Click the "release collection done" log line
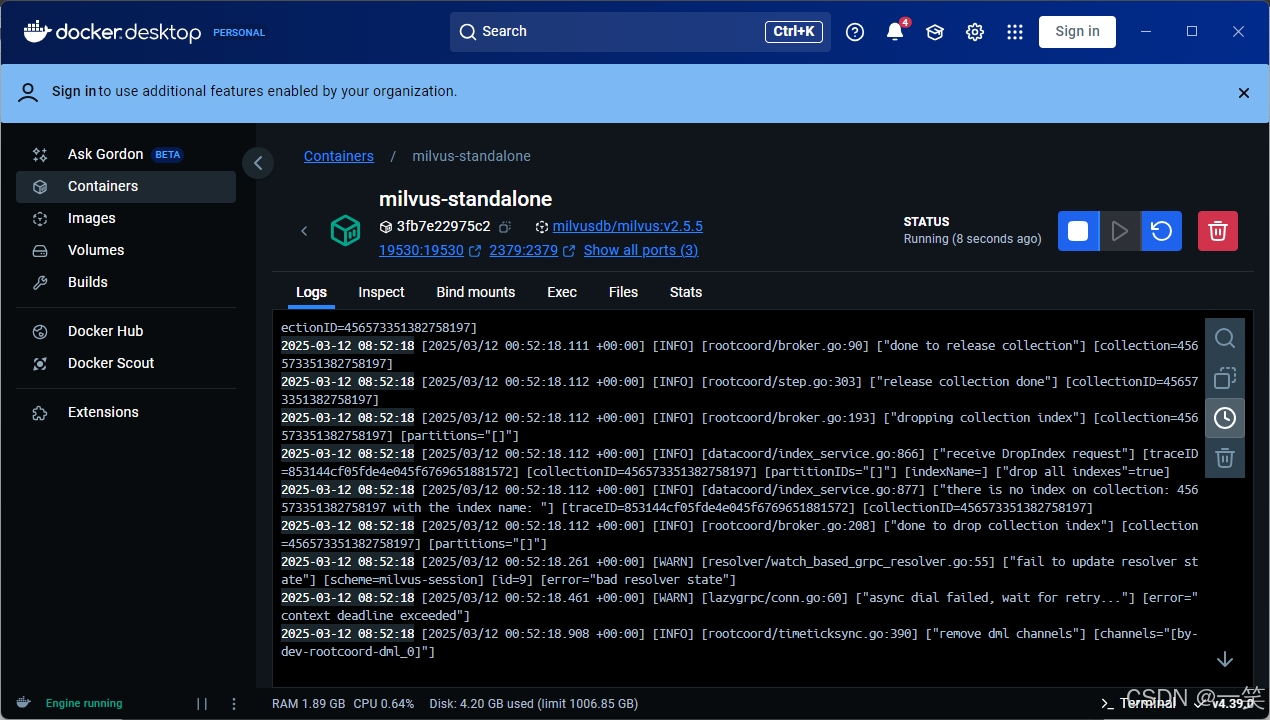 click(739, 390)
